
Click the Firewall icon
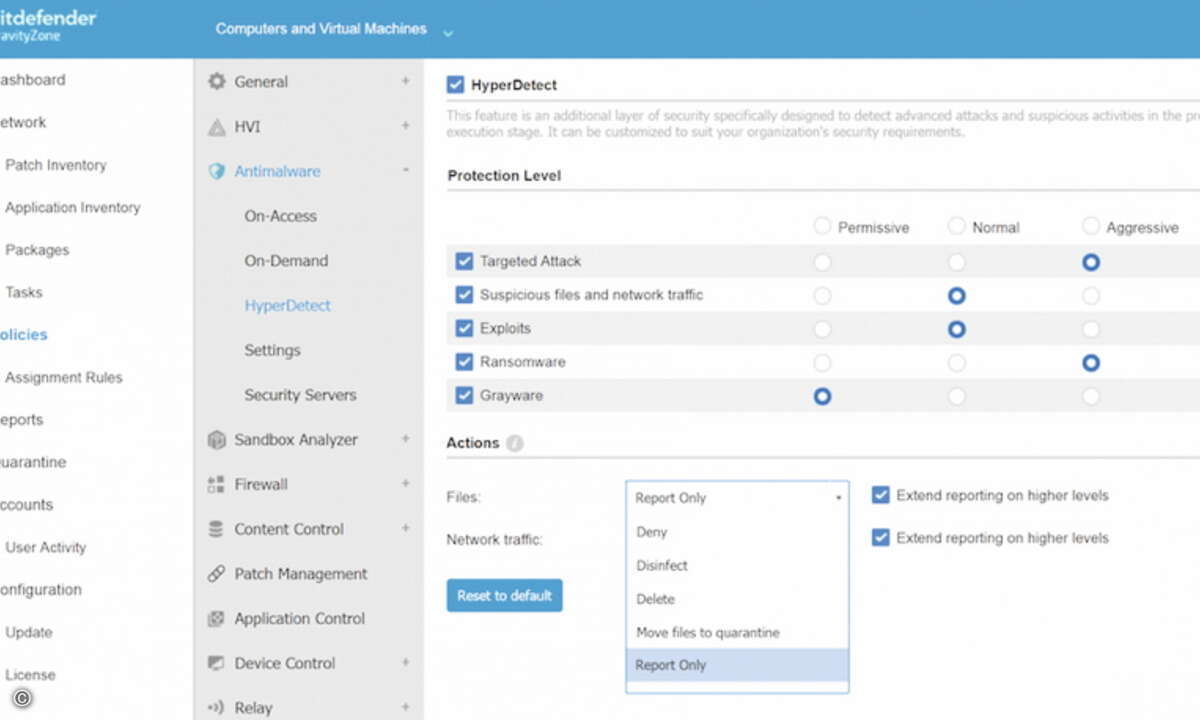[x=216, y=485]
